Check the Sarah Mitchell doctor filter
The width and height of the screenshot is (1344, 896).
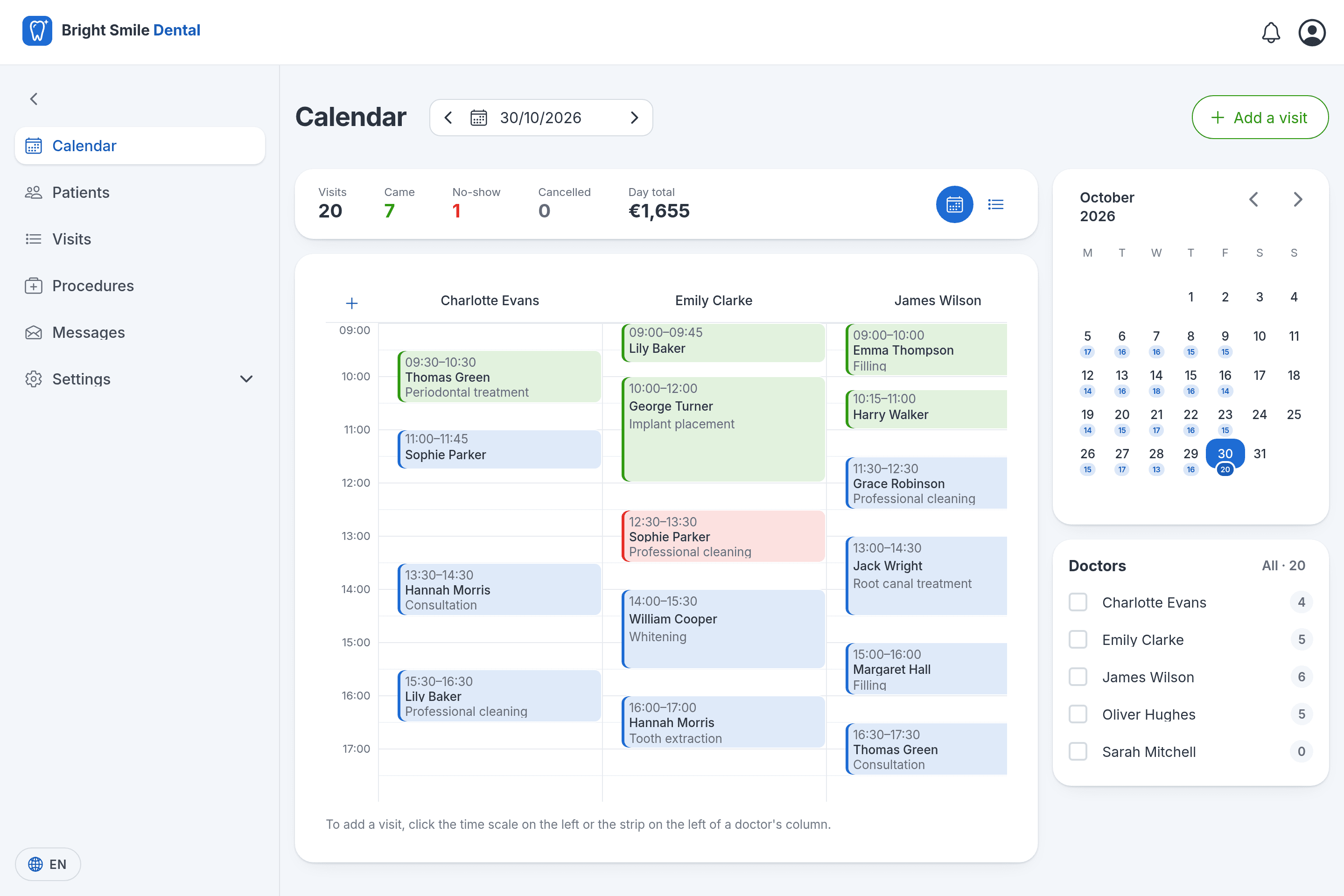coord(1078,751)
